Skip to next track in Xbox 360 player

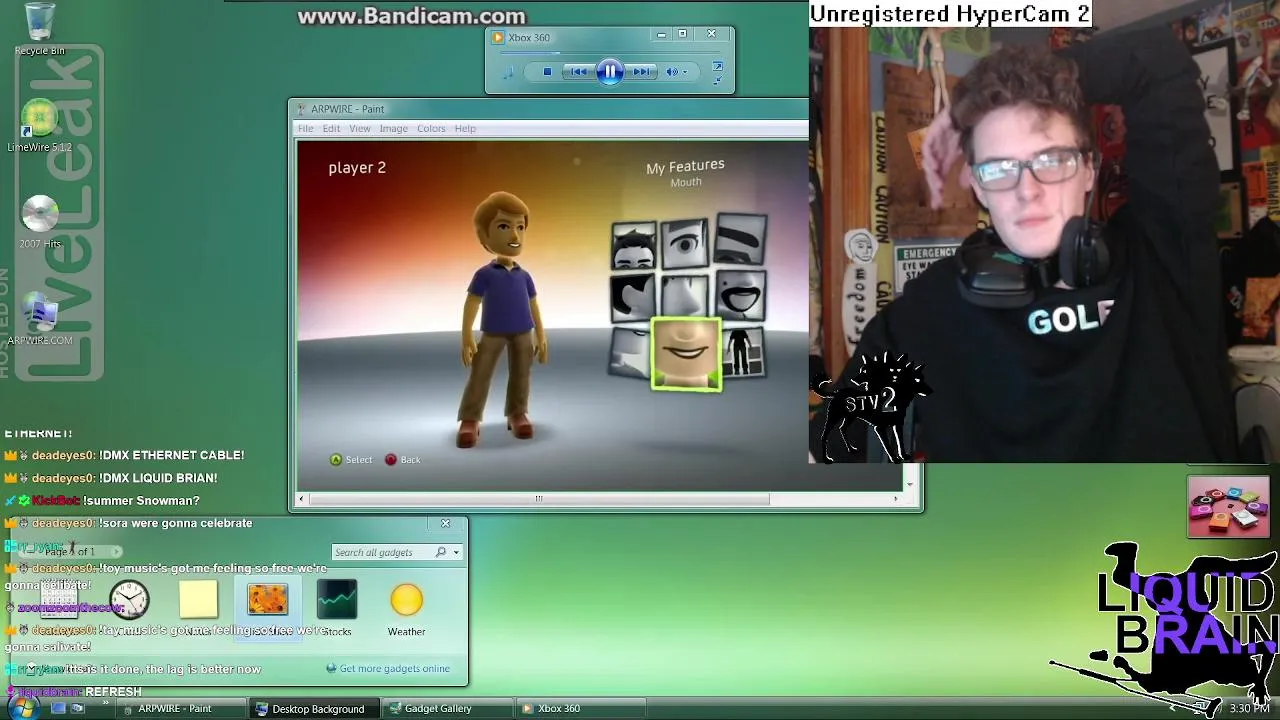[x=642, y=72]
